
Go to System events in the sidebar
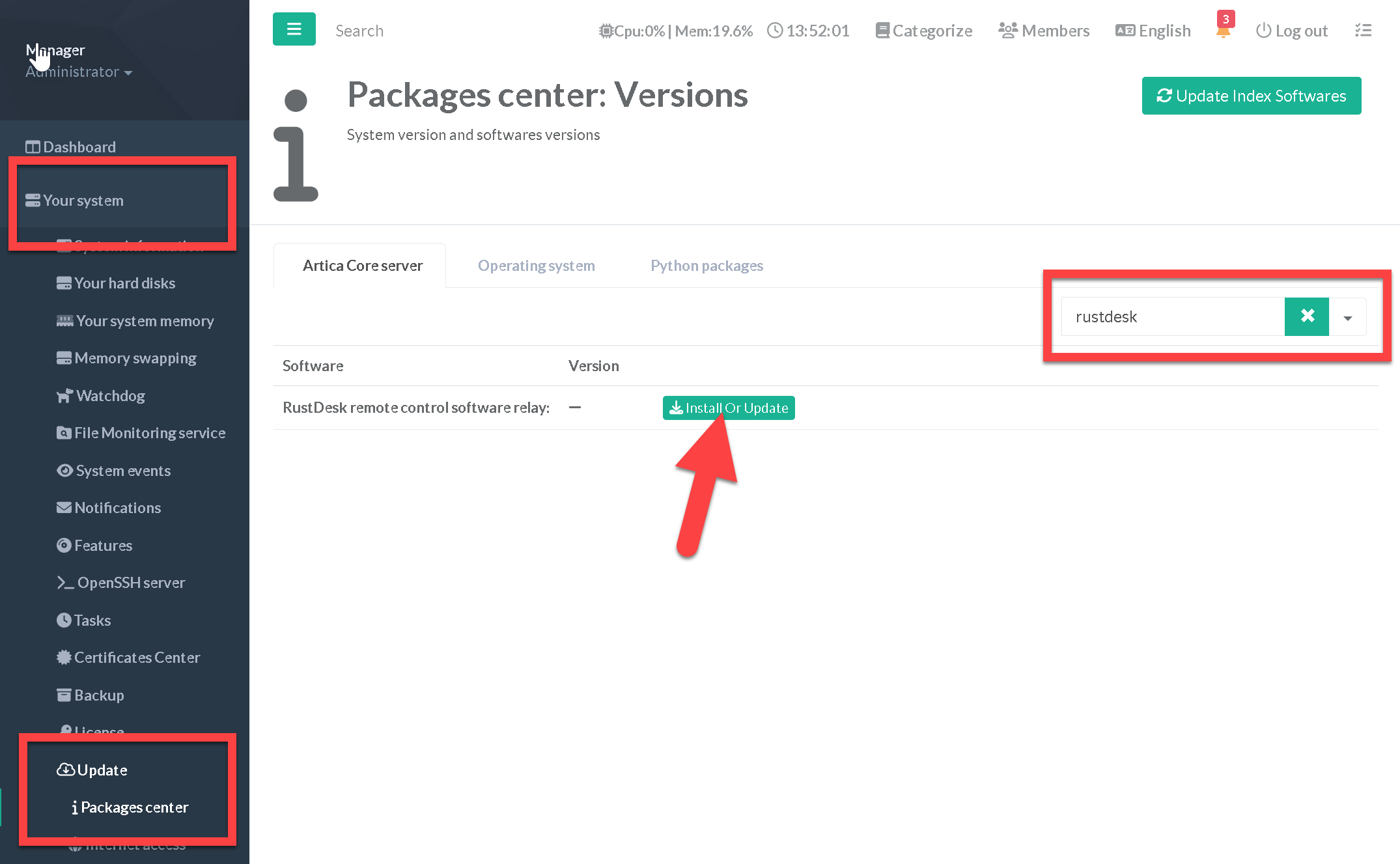tap(122, 471)
